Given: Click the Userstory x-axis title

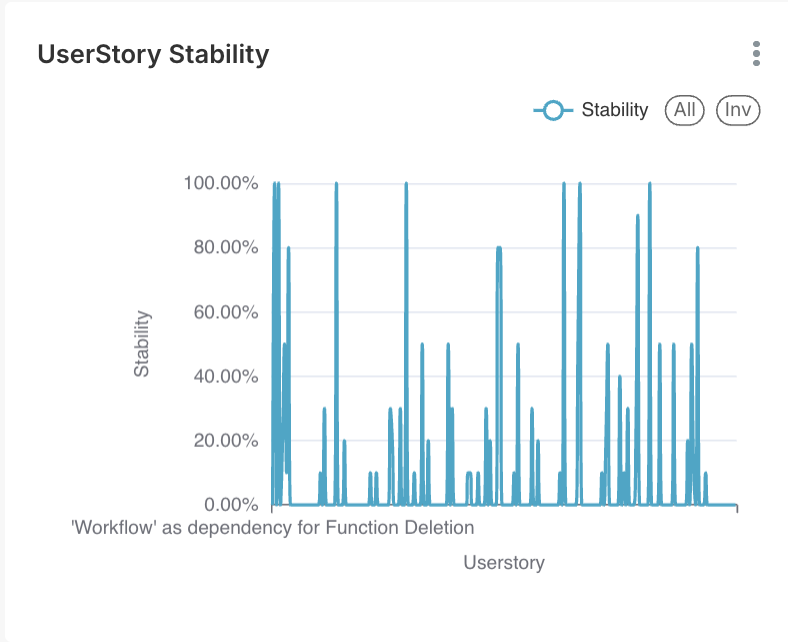Looking at the screenshot, I should tap(504, 563).
